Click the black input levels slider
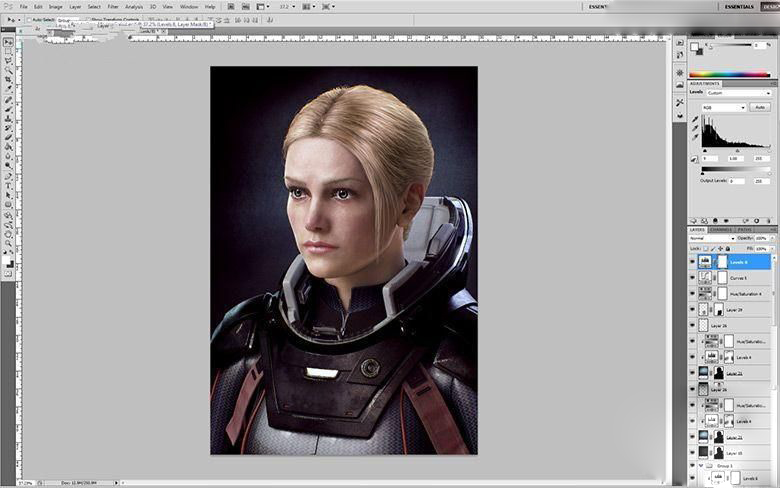780x488 pixels. pos(704,150)
